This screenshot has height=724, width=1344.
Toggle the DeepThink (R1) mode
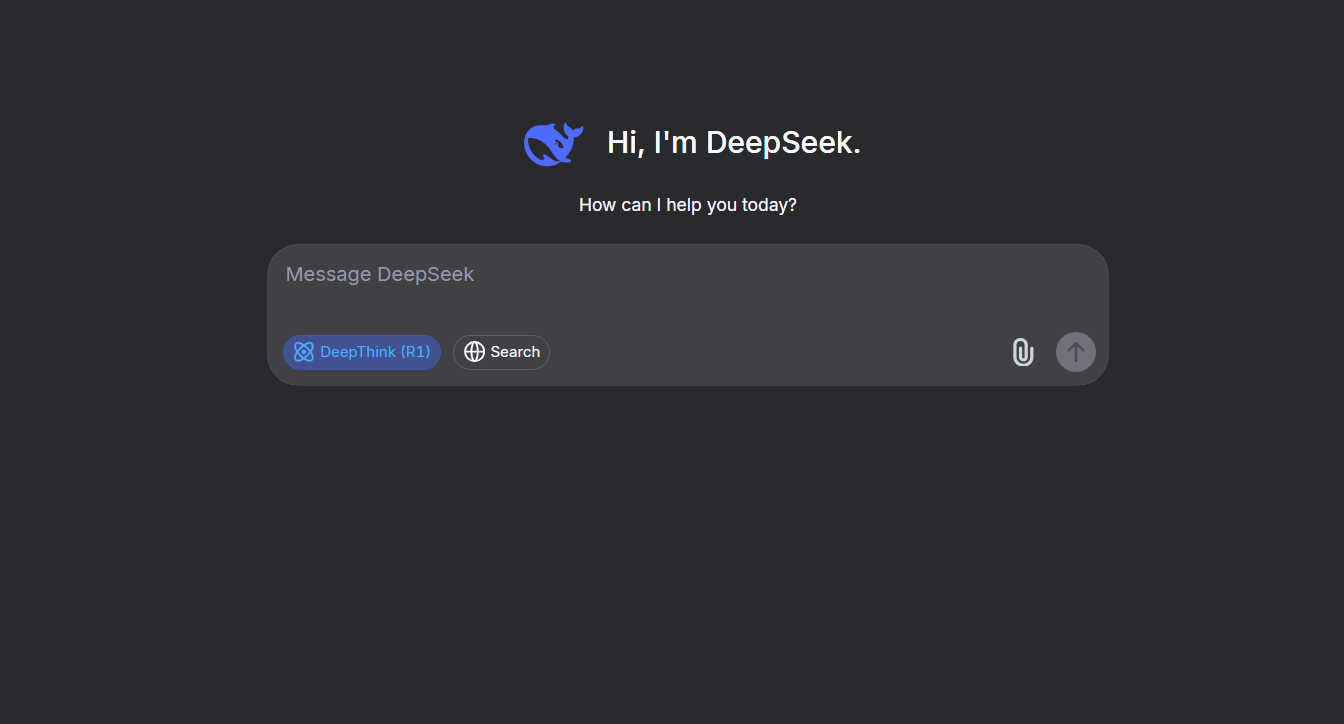[362, 352]
